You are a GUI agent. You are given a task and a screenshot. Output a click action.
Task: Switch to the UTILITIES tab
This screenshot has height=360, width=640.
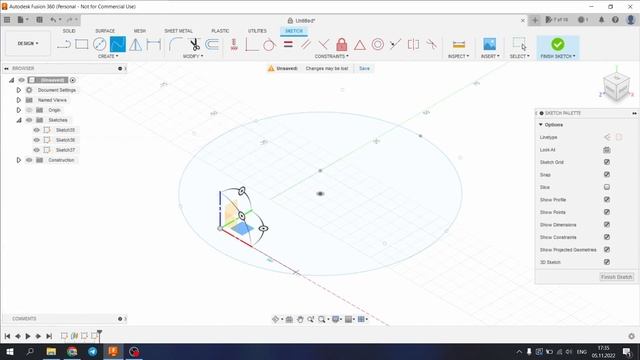coord(257,31)
